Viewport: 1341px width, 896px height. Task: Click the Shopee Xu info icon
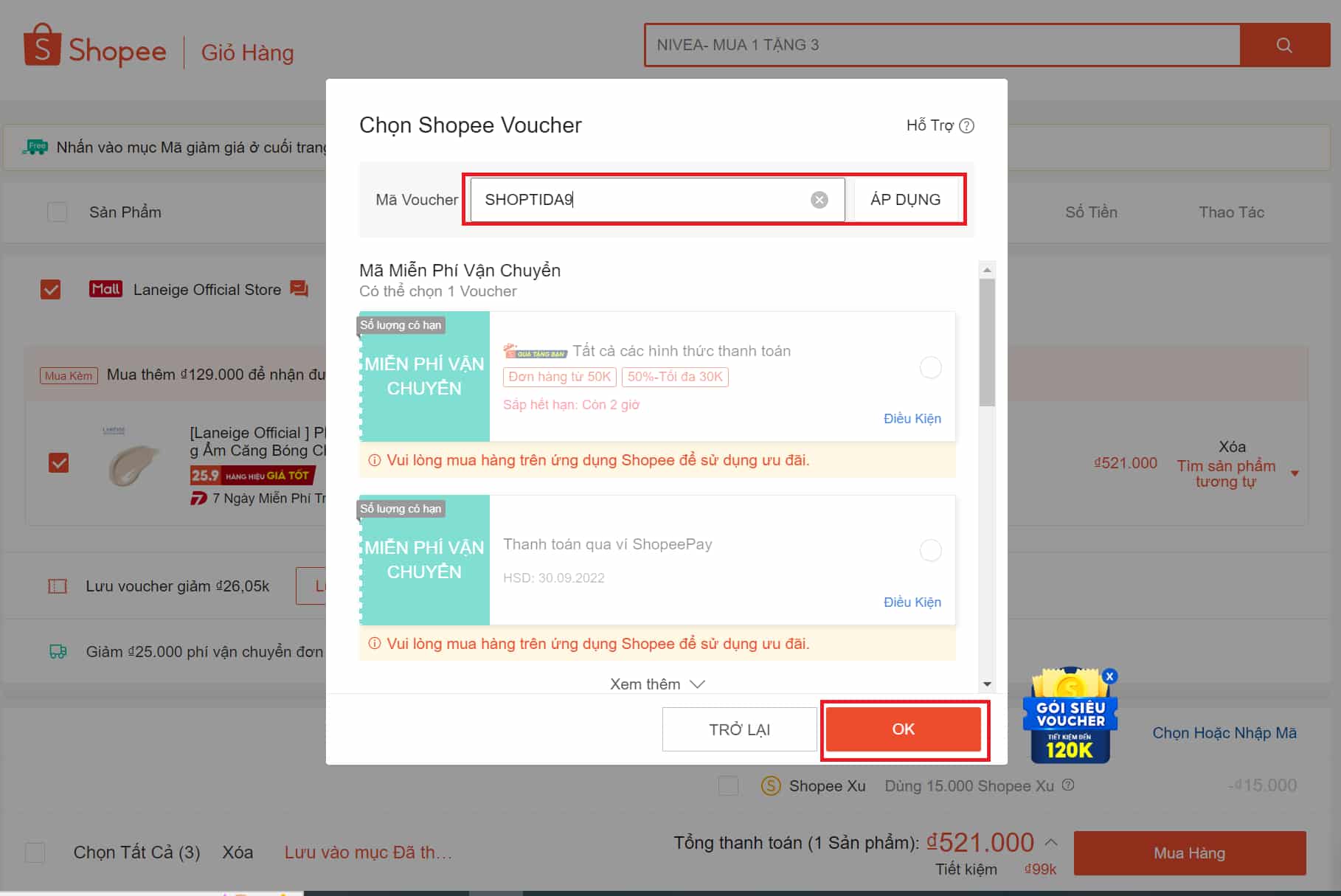click(1067, 785)
